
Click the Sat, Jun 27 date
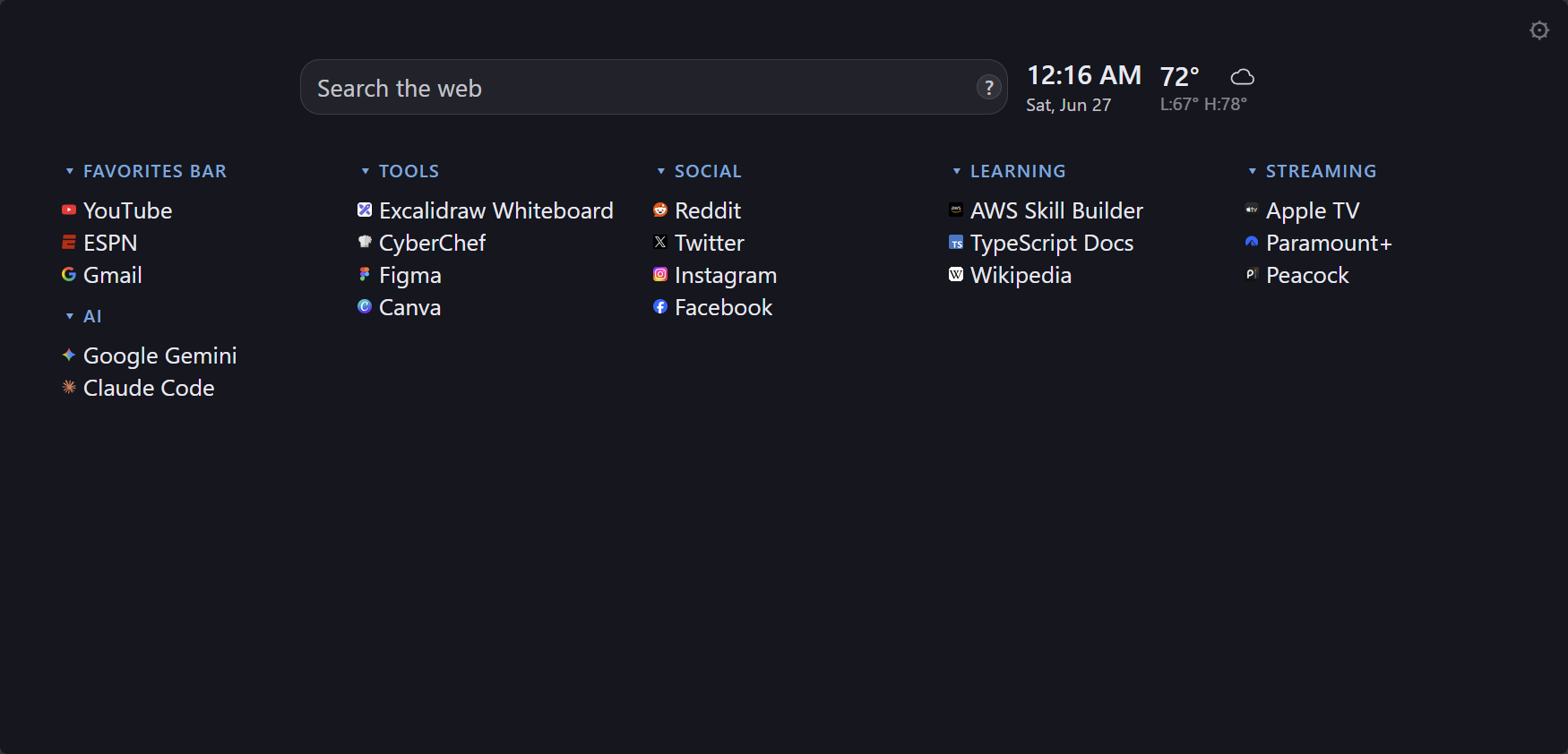pyautogui.click(x=1069, y=105)
